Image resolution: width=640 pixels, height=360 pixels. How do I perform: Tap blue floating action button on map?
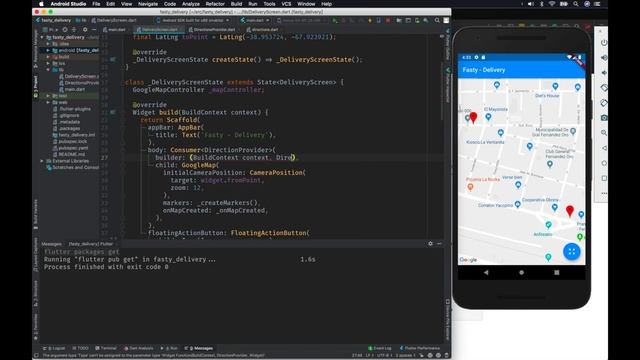pos(571,251)
